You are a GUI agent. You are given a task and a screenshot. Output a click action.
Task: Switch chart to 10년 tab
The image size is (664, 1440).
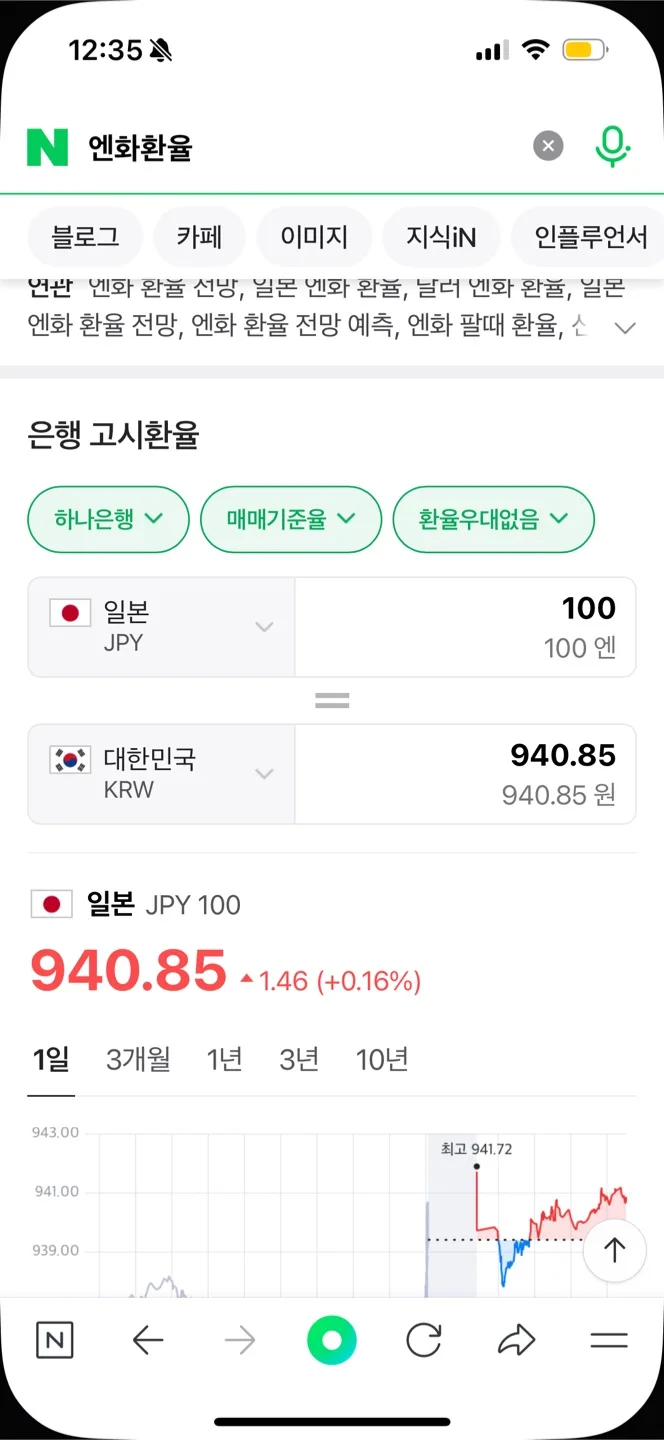(382, 1060)
